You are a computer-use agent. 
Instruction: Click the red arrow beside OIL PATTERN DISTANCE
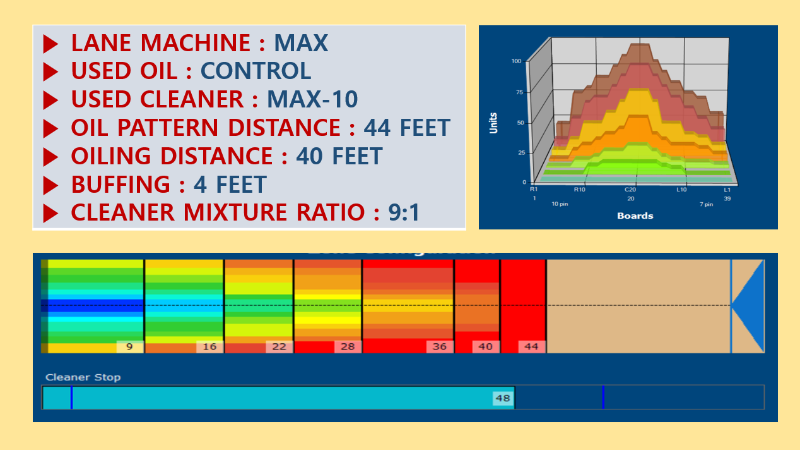tap(50, 129)
